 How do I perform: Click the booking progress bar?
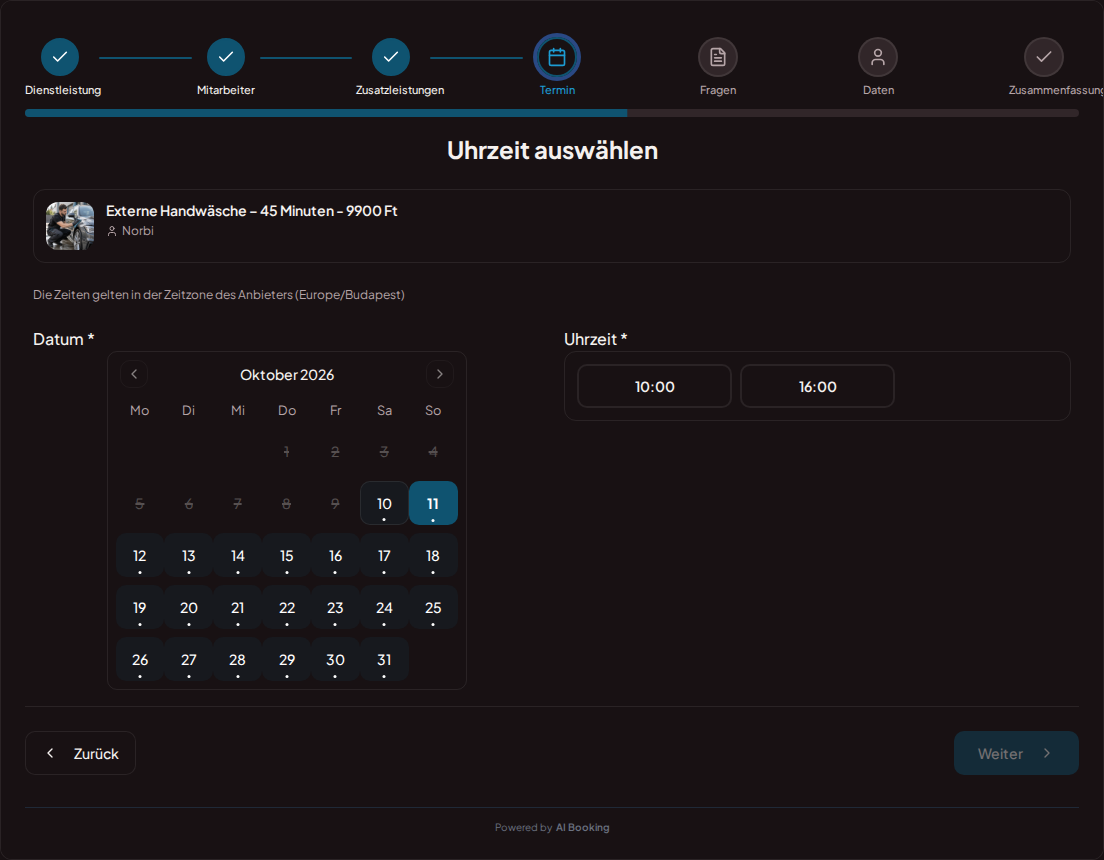551,113
